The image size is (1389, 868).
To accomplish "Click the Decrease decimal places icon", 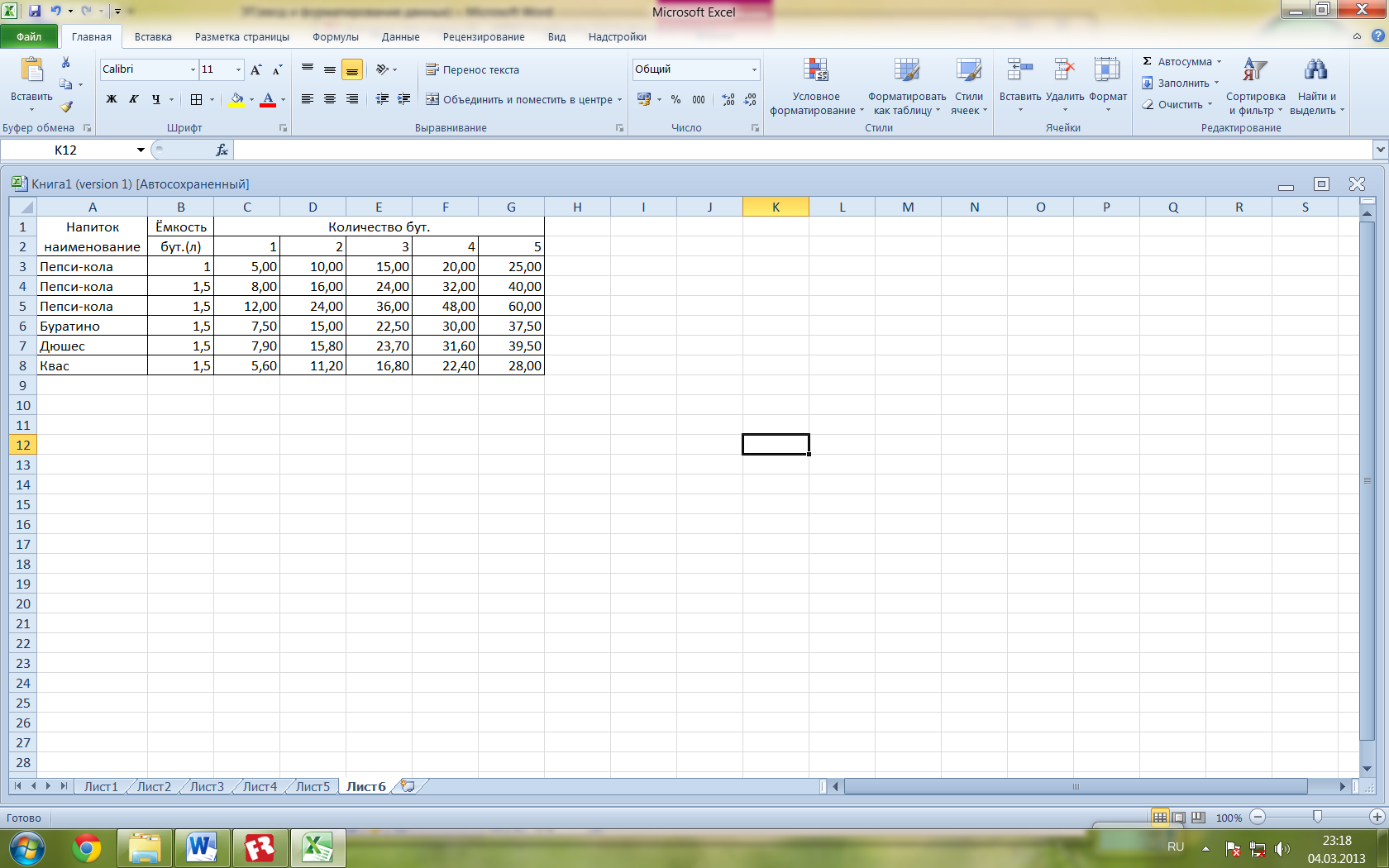I will 750,99.
